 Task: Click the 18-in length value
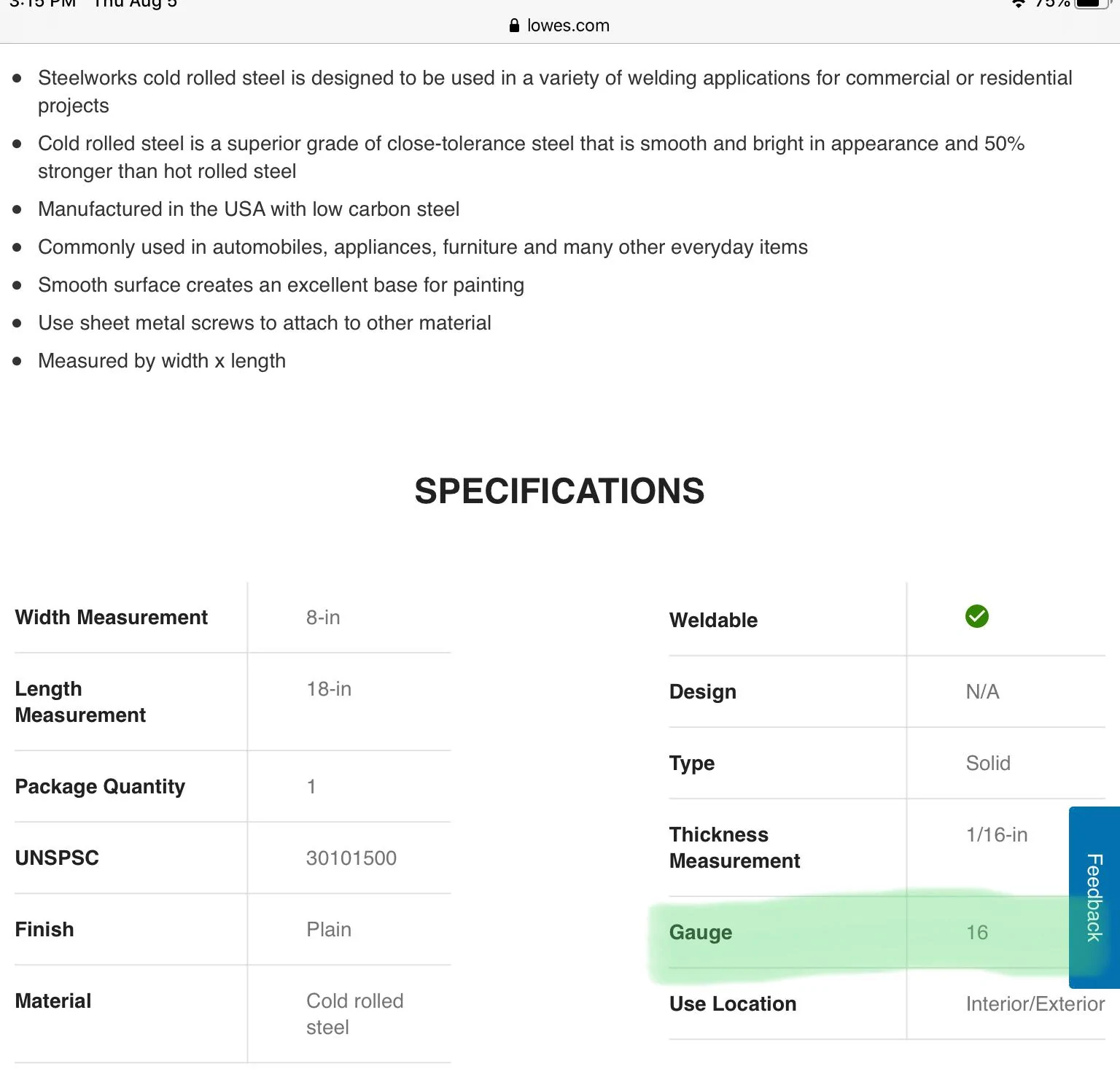click(329, 689)
